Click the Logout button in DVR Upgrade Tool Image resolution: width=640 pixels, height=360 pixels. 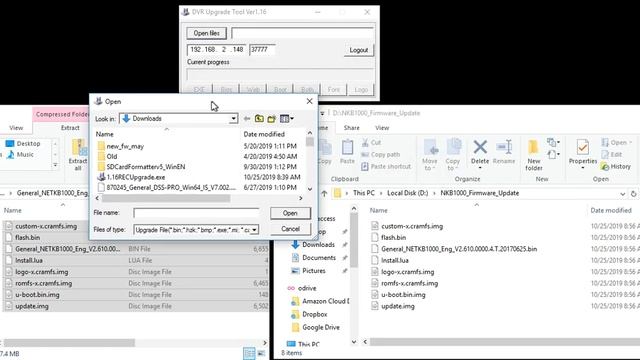358,50
